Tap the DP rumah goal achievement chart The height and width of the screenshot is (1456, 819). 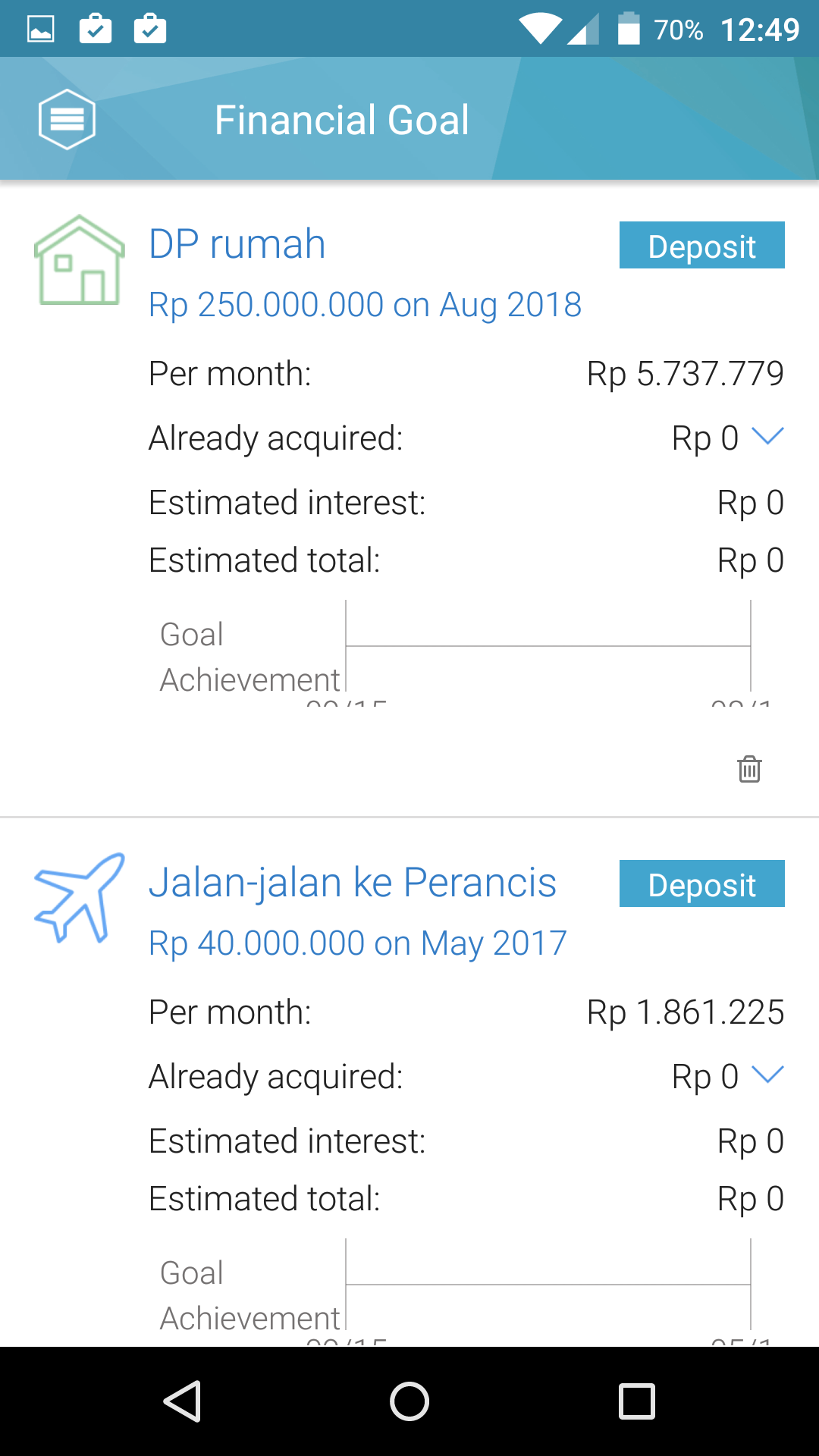tap(548, 647)
